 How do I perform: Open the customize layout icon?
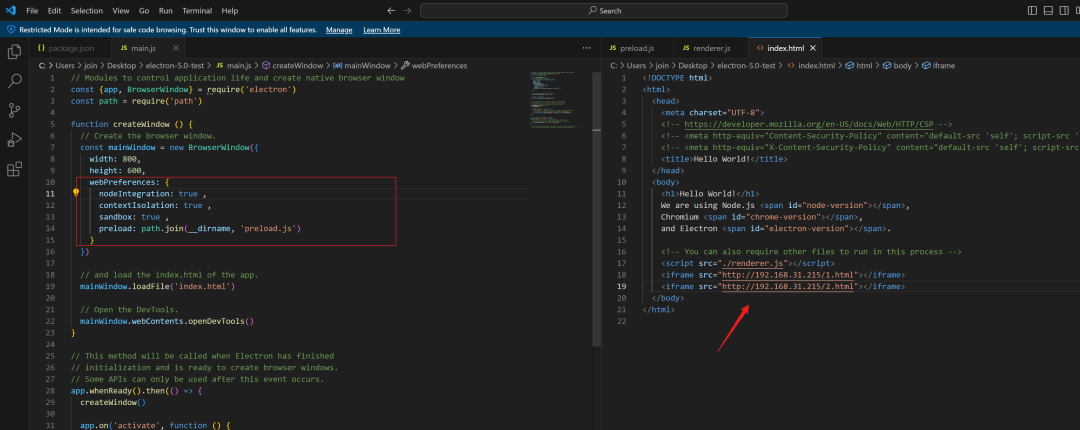(x=1077, y=10)
